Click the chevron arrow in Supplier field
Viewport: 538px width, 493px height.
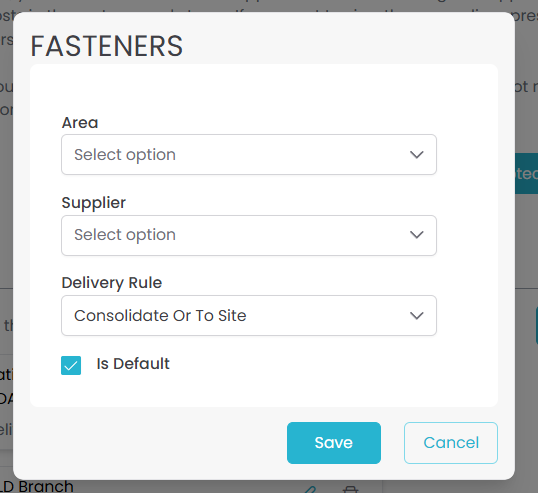pyautogui.click(x=417, y=235)
